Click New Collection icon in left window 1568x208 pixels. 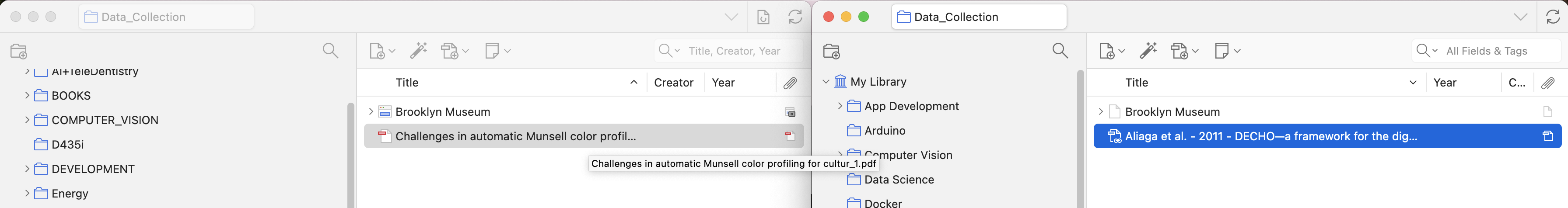pos(19,52)
